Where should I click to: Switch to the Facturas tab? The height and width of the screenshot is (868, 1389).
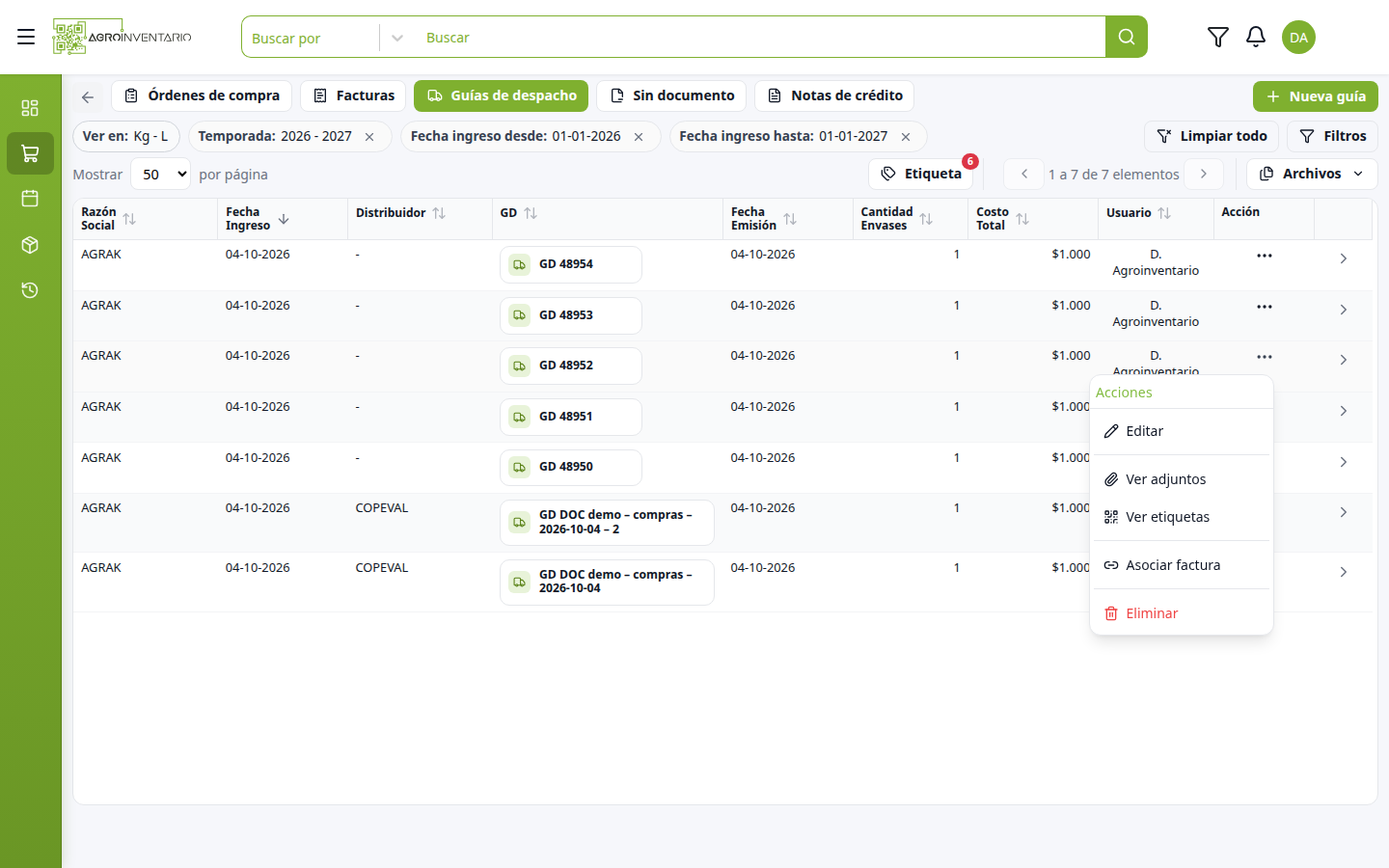tap(353, 95)
